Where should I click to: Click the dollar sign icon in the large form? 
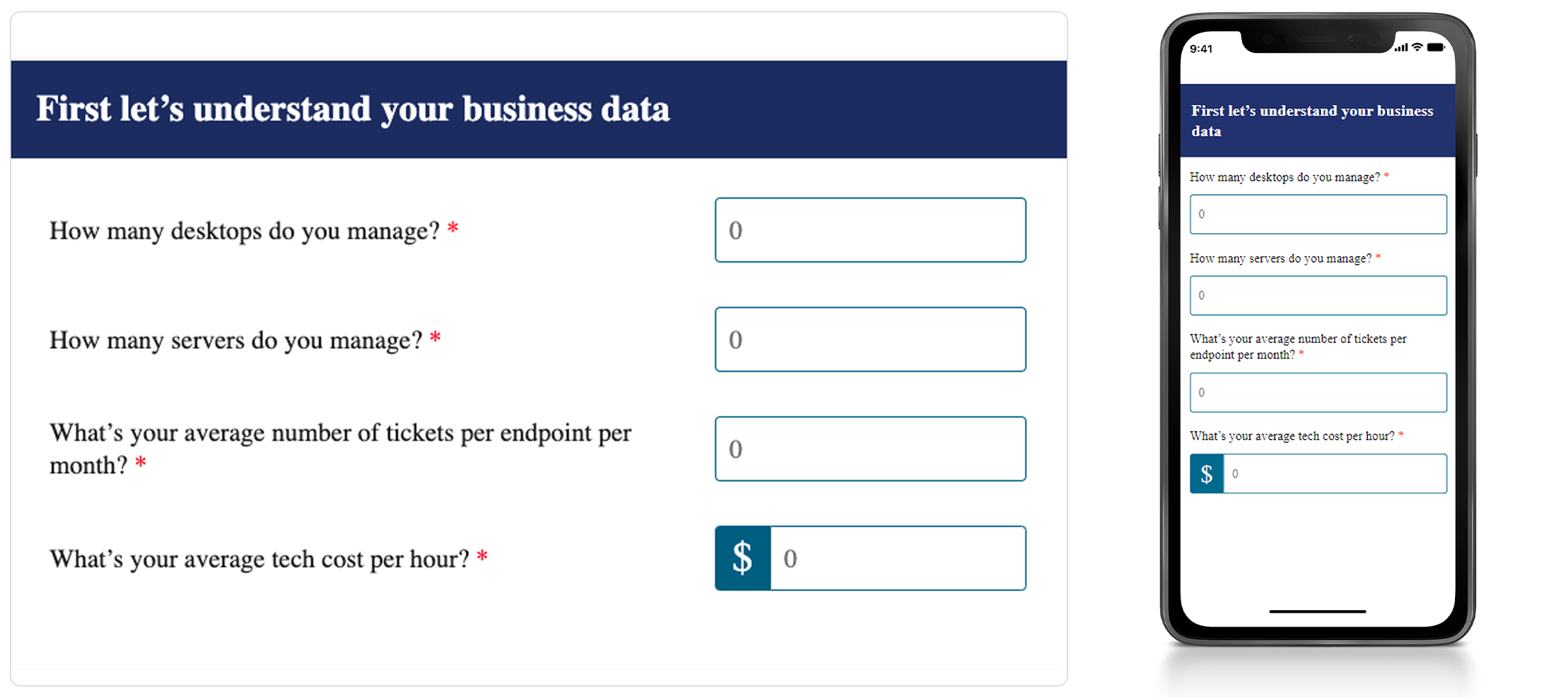(743, 558)
